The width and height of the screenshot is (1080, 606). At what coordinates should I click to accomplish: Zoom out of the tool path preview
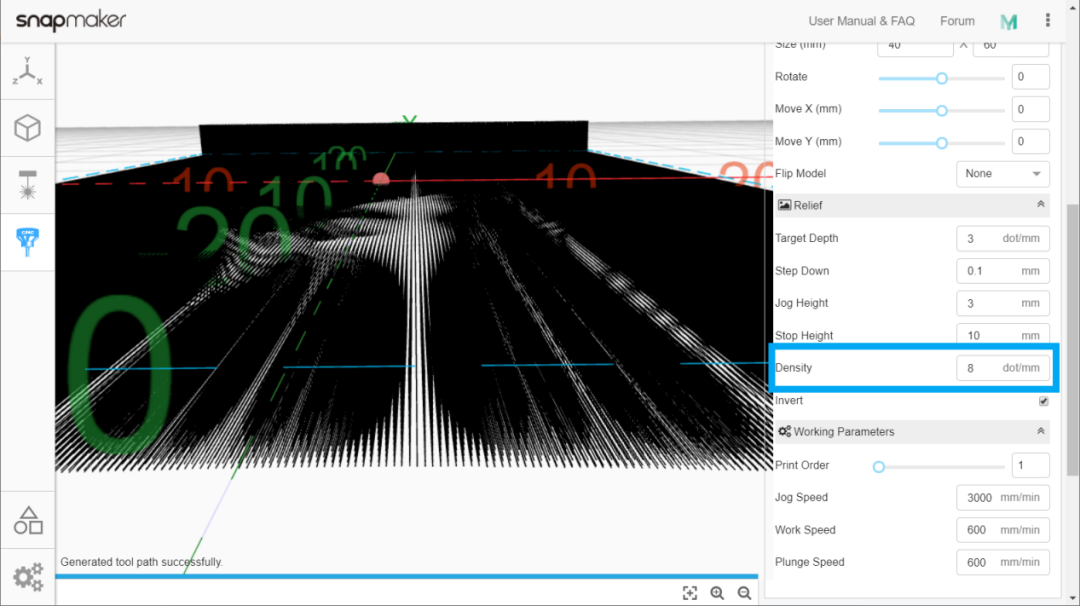point(745,593)
